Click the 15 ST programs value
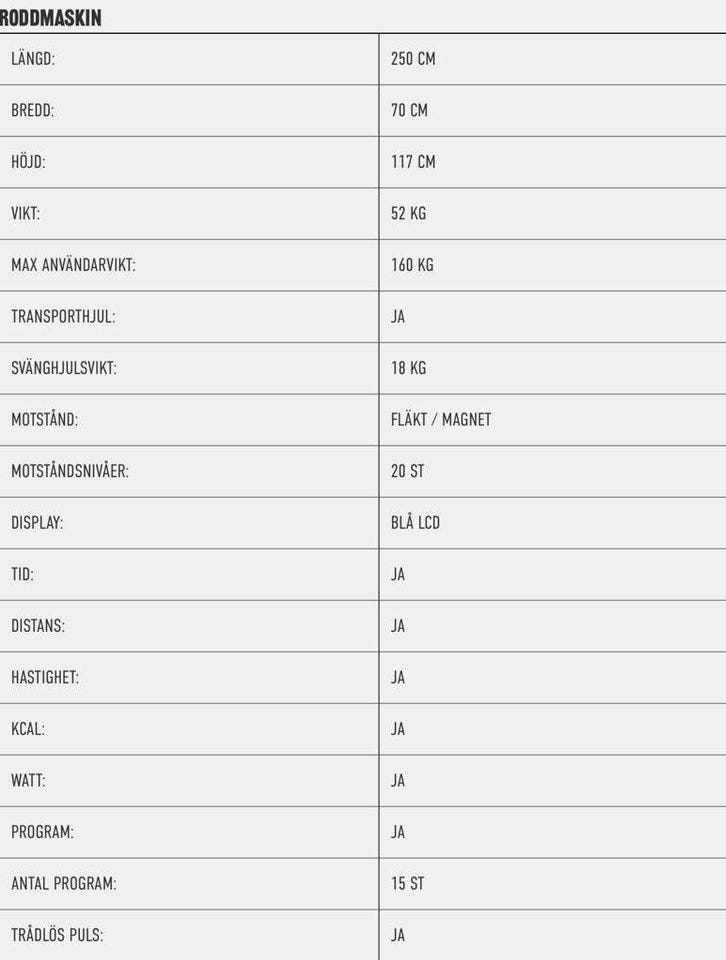Image resolution: width=726 pixels, height=960 pixels. point(407,884)
